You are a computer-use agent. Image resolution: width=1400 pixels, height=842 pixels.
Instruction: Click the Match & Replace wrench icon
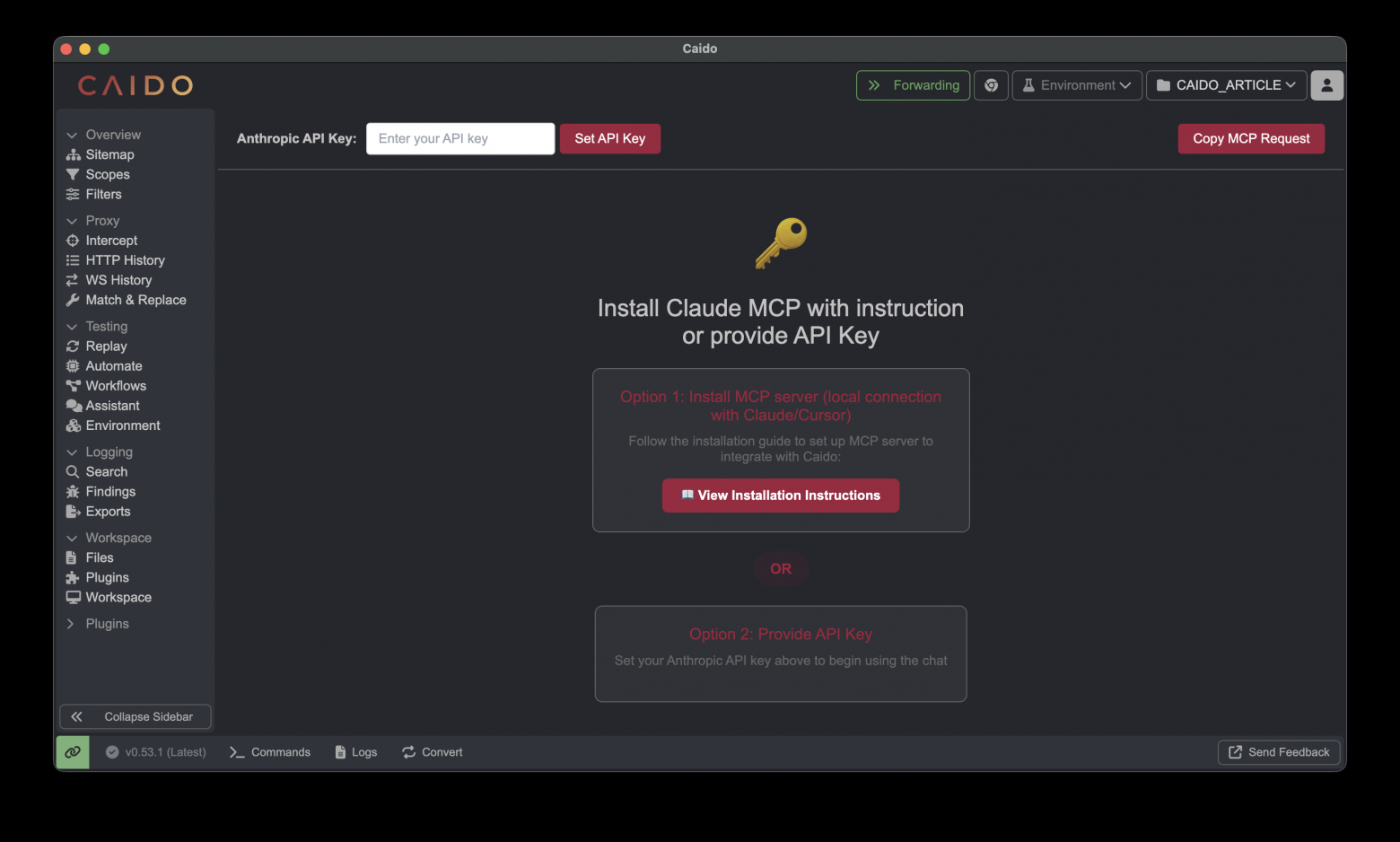point(73,300)
